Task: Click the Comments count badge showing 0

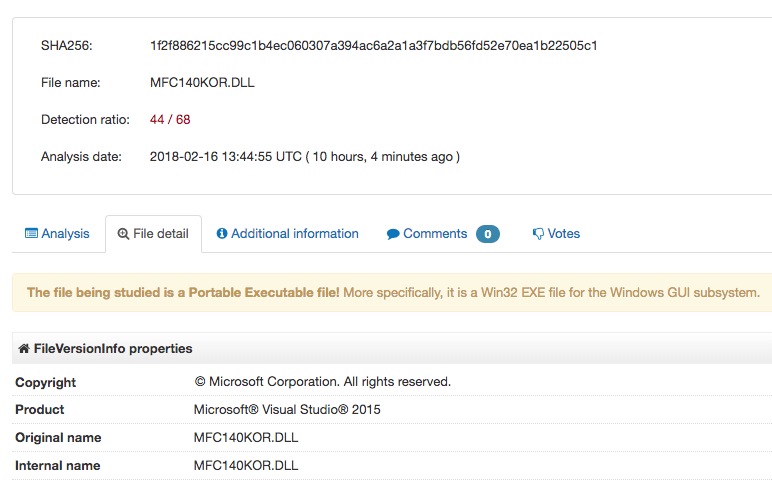Action: [x=488, y=234]
